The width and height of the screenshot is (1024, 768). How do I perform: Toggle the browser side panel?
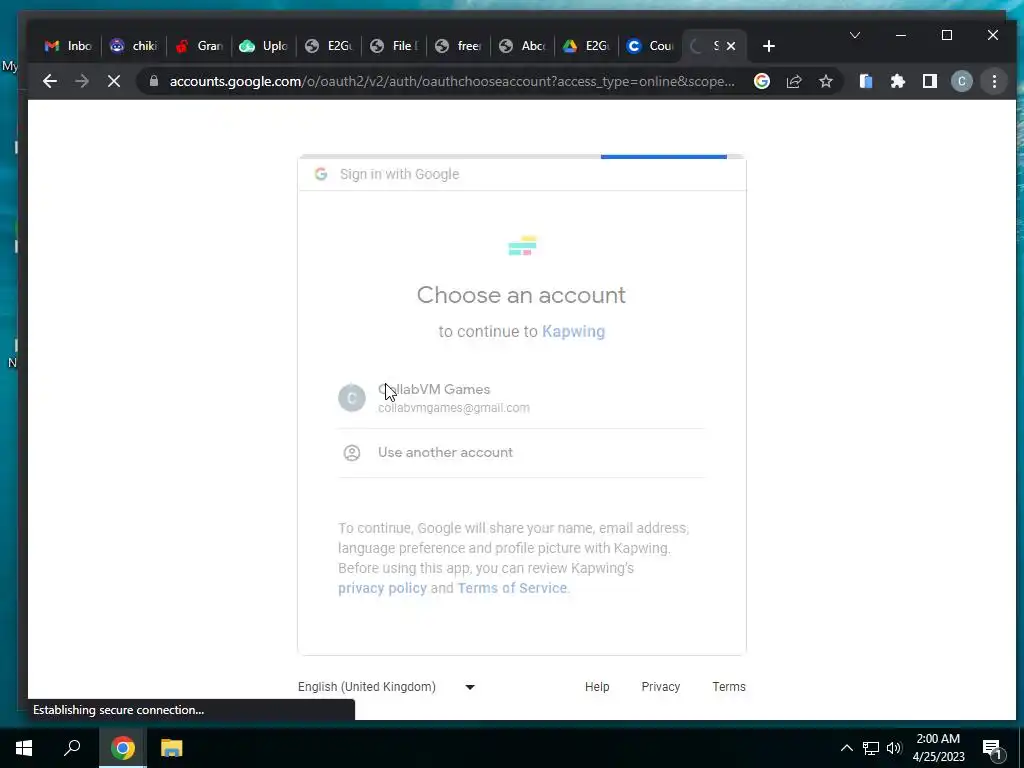930,81
